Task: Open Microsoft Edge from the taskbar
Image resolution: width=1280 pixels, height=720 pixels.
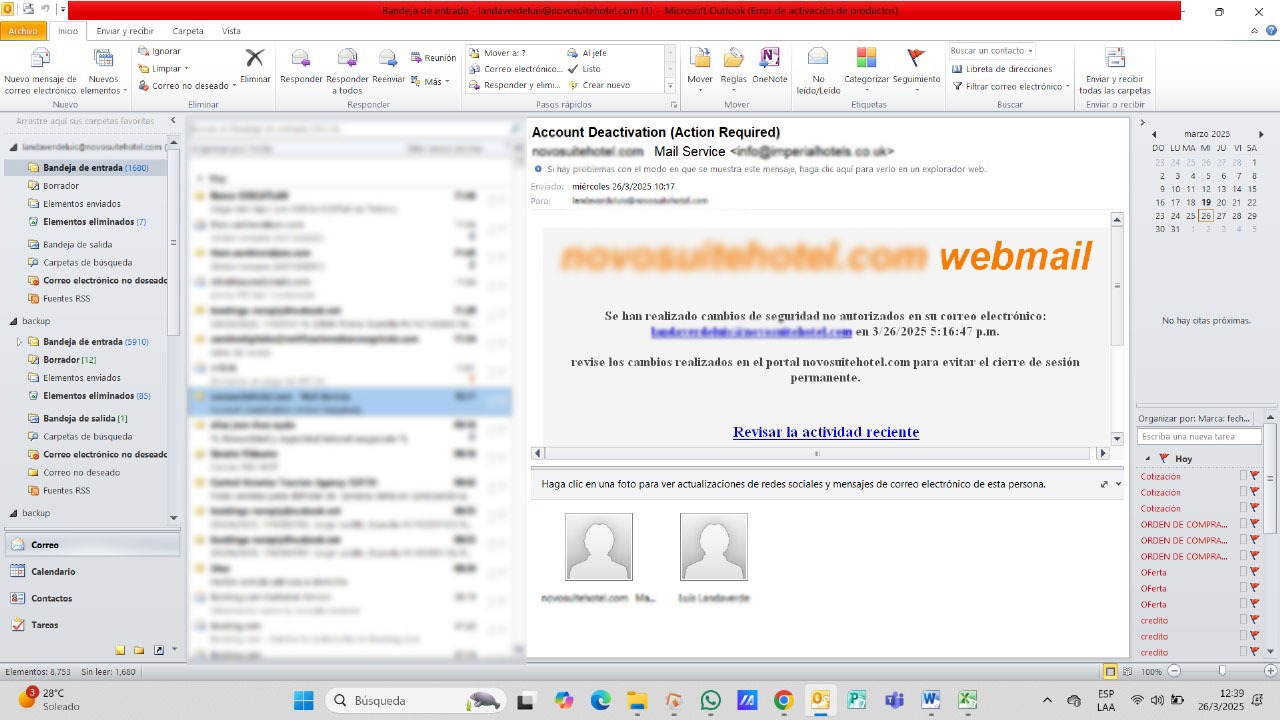Action: point(600,700)
